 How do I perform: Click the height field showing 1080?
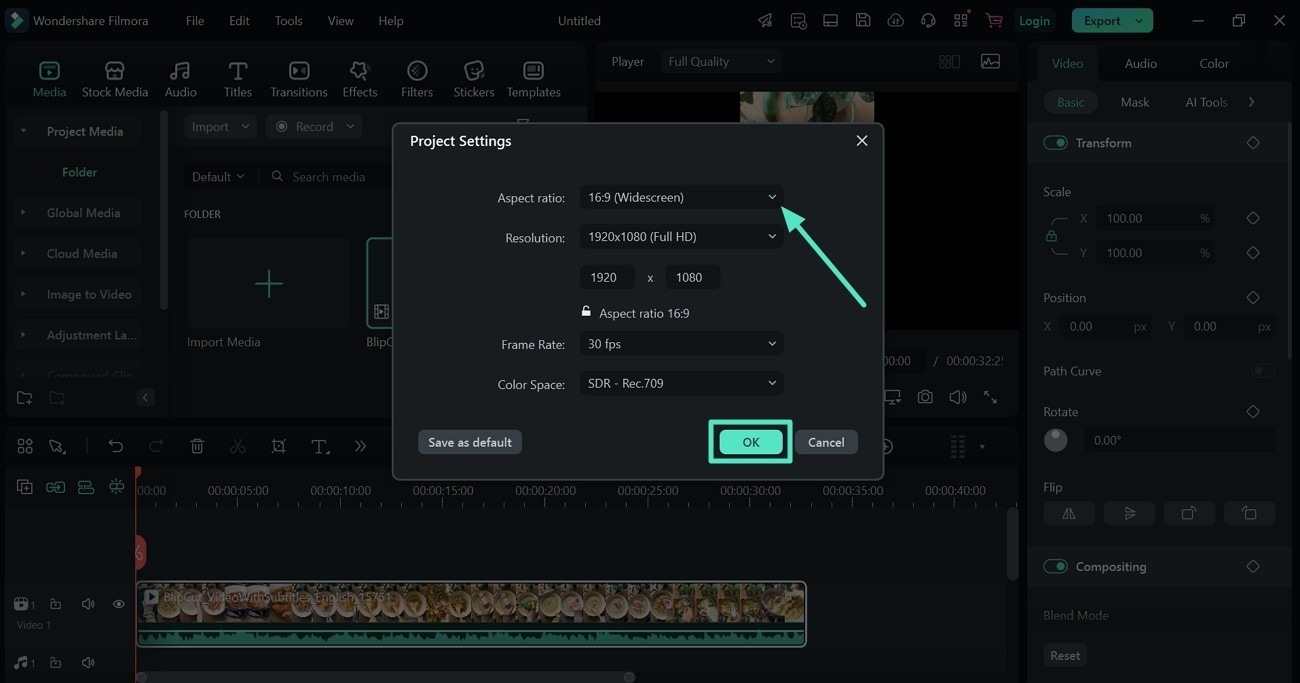point(692,277)
